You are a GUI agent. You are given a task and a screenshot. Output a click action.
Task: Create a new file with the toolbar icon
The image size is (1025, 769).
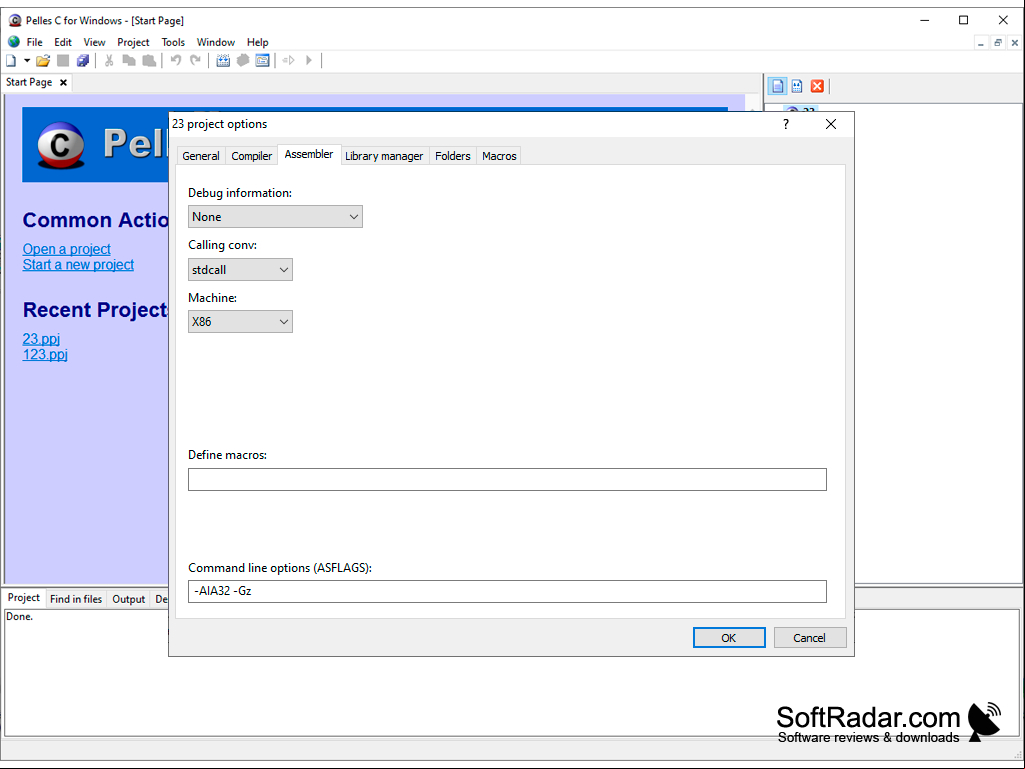pos(11,61)
